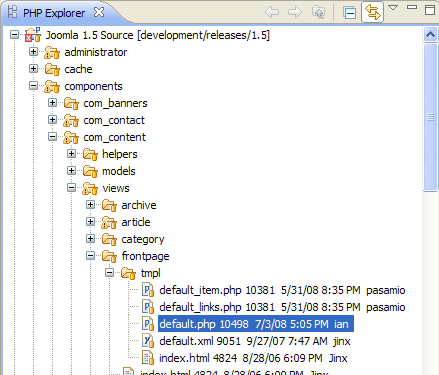
Task: Collapse the frontpage folder
Action: point(90,256)
